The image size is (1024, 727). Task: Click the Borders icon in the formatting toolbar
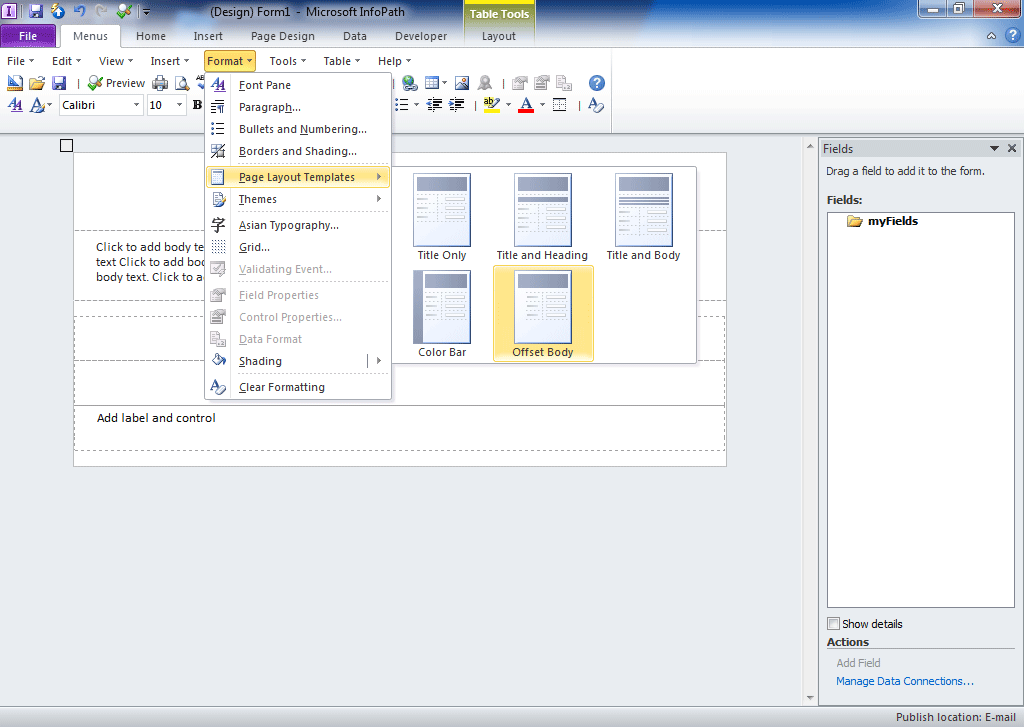pos(560,105)
